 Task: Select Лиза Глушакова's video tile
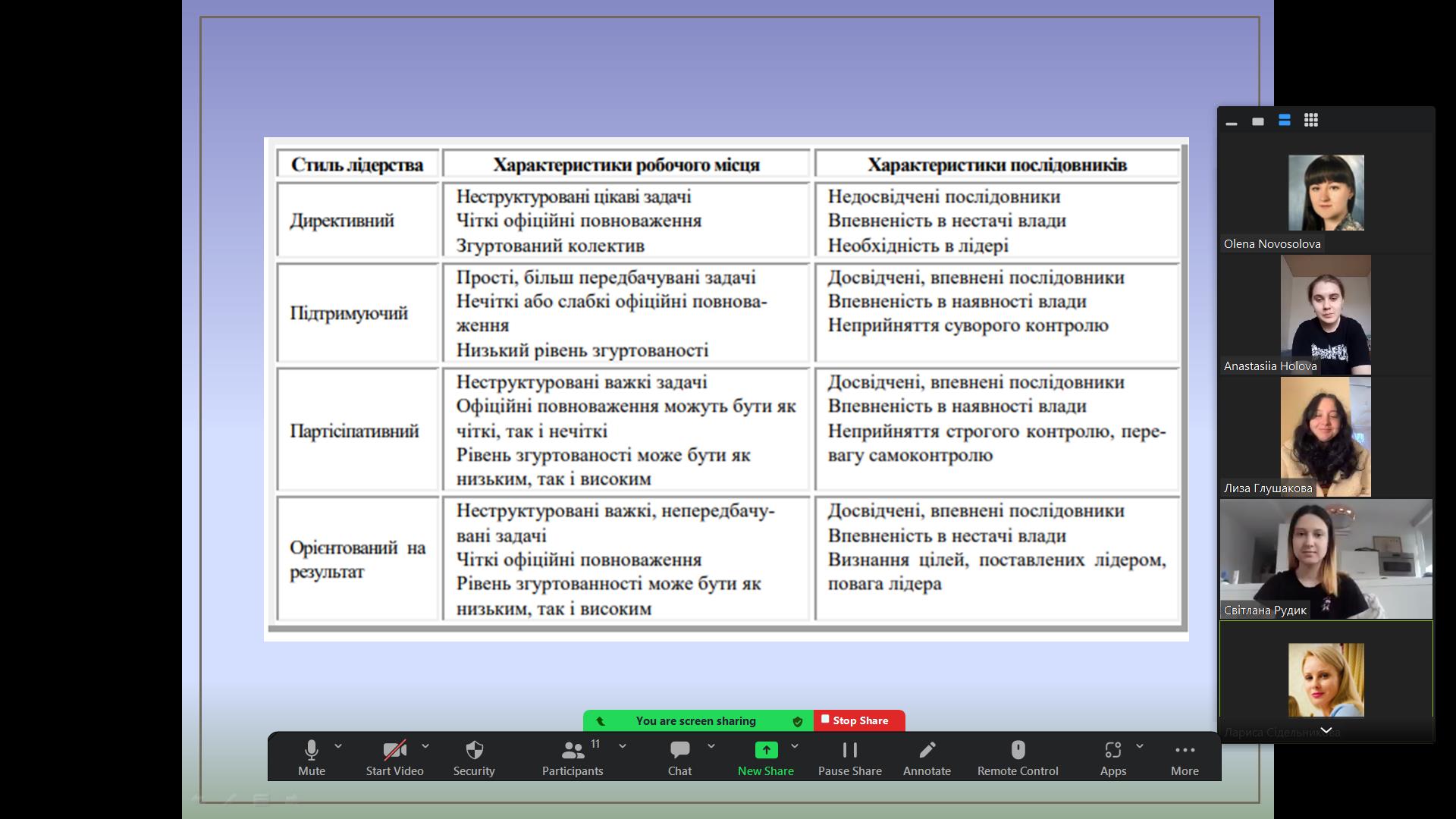coord(1326,437)
